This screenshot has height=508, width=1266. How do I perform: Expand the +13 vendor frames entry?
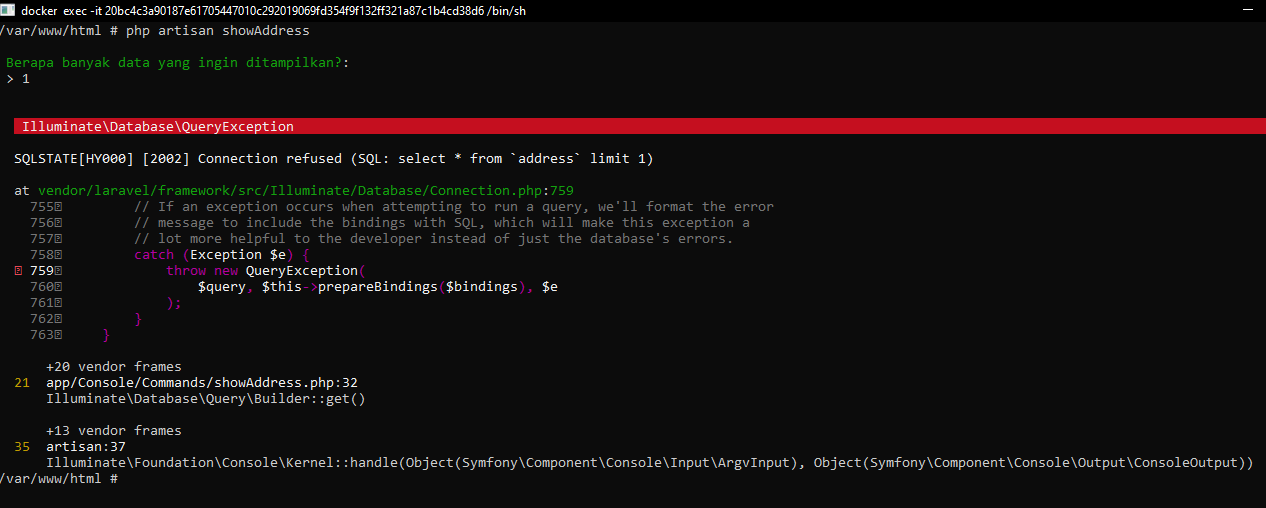(x=114, y=431)
